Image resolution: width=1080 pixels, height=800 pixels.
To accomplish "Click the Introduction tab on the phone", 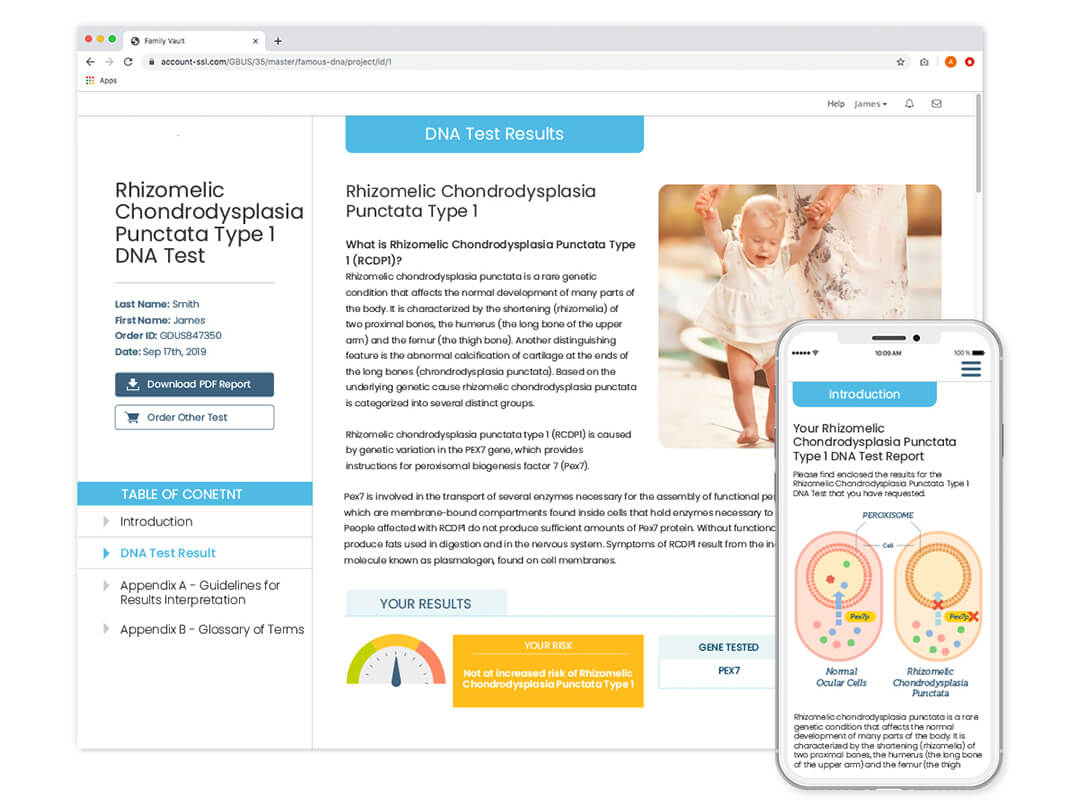I will (864, 394).
